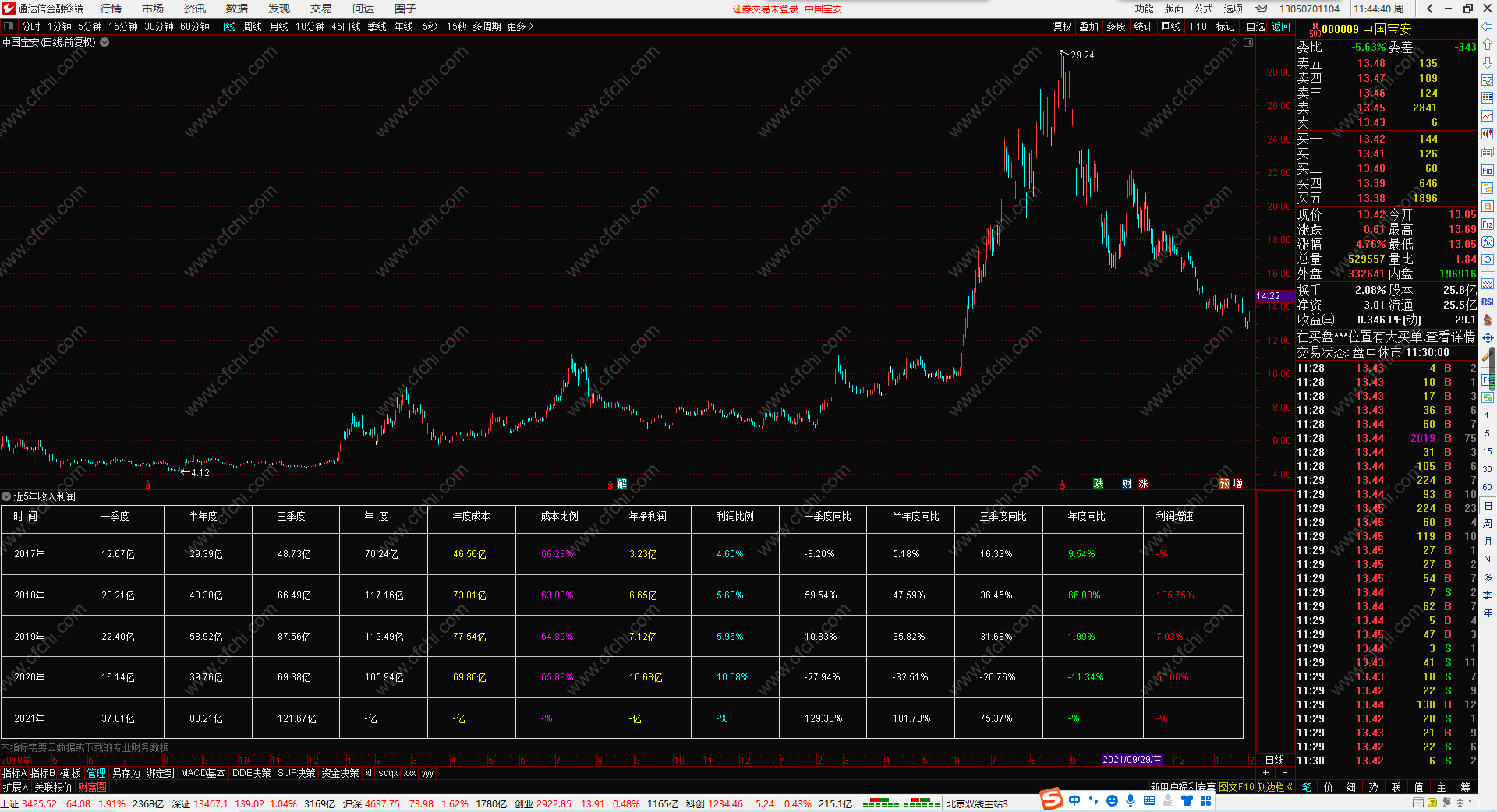
Task: Click the RSI indicator sidebar icon
Action: click(1488, 302)
